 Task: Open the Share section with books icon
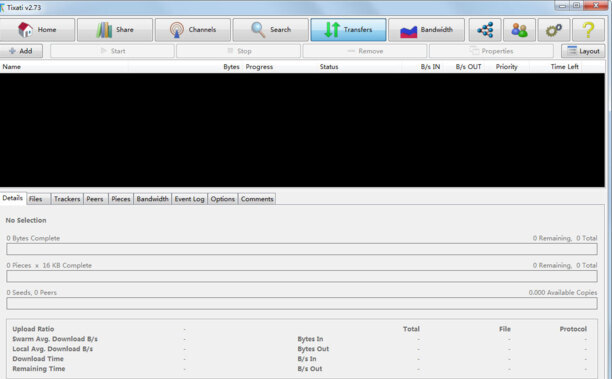click(x=115, y=30)
